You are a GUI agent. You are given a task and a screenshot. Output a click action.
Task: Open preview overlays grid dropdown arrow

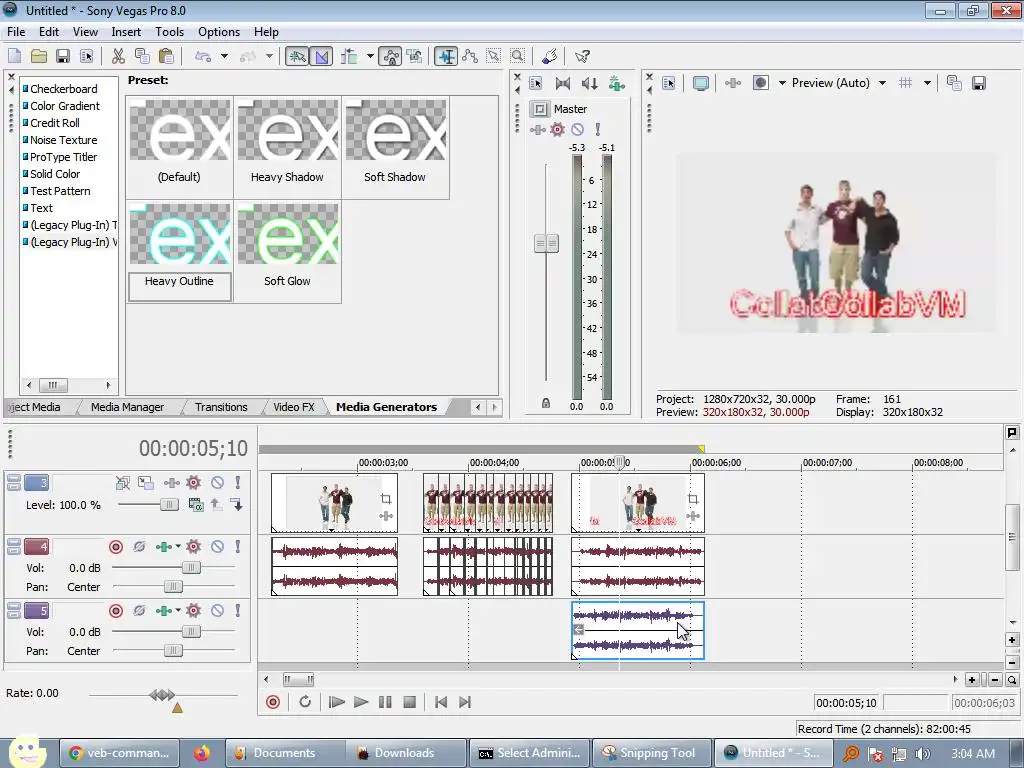[x=927, y=83]
